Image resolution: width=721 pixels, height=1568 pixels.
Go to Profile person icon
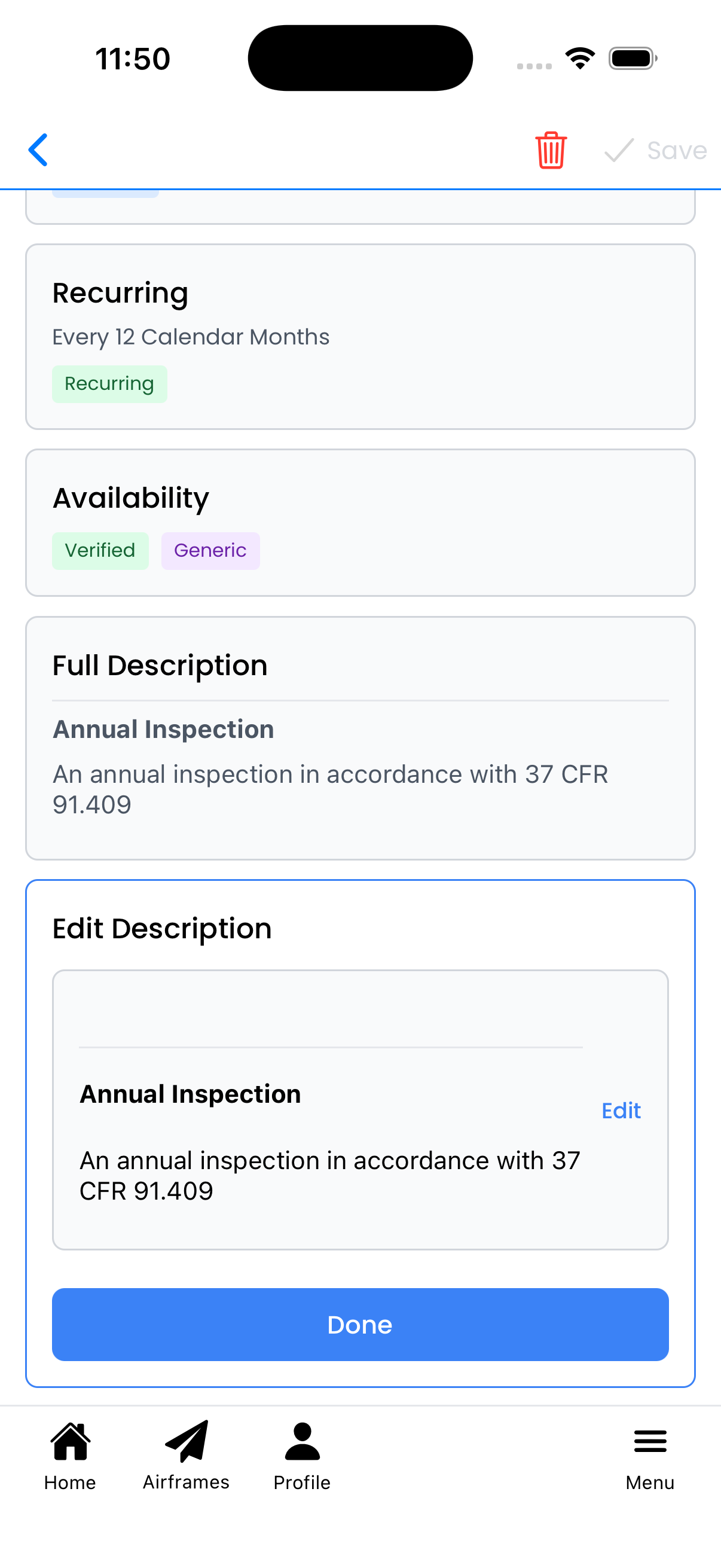(x=302, y=1441)
